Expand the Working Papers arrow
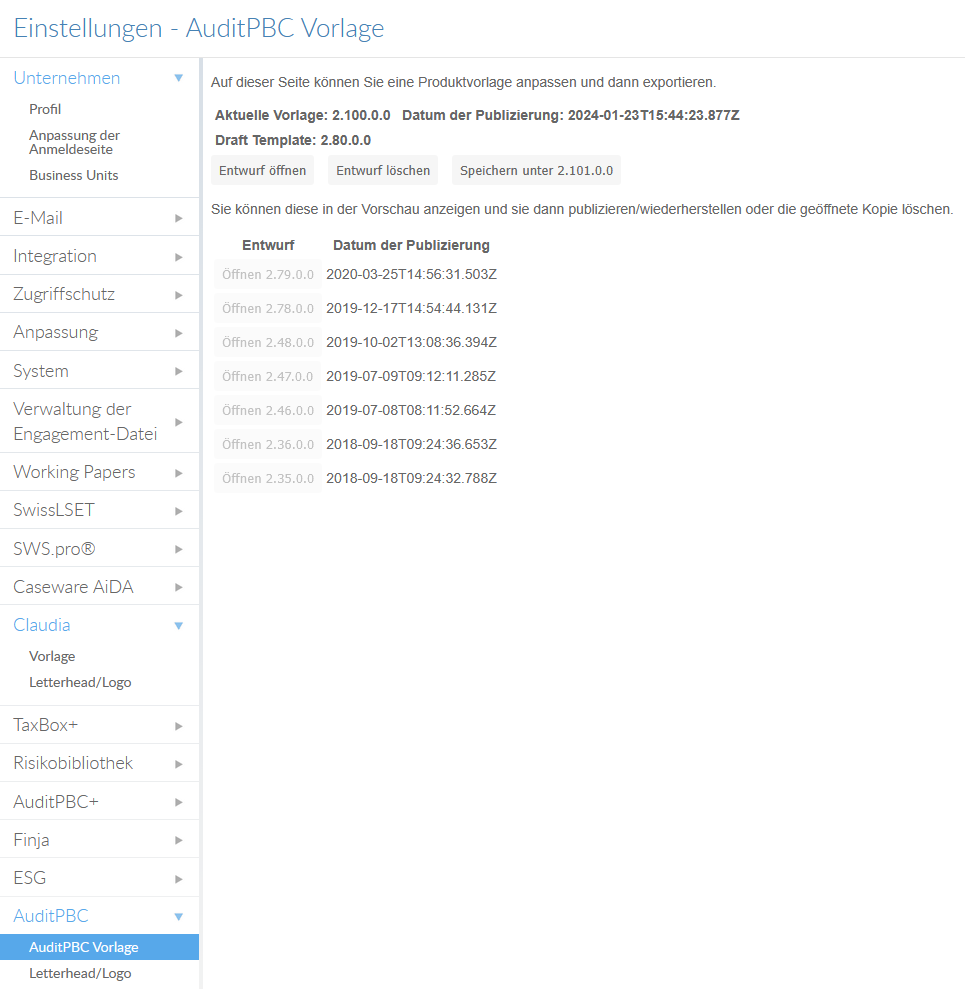The height and width of the screenshot is (989, 965). tap(178, 473)
